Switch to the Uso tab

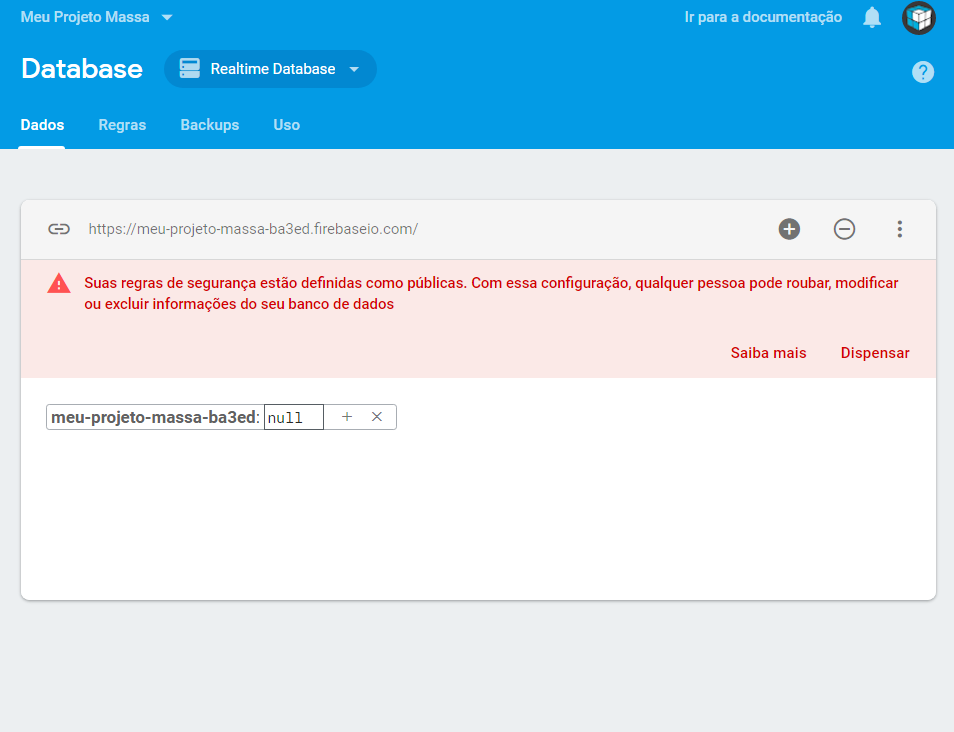287,125
